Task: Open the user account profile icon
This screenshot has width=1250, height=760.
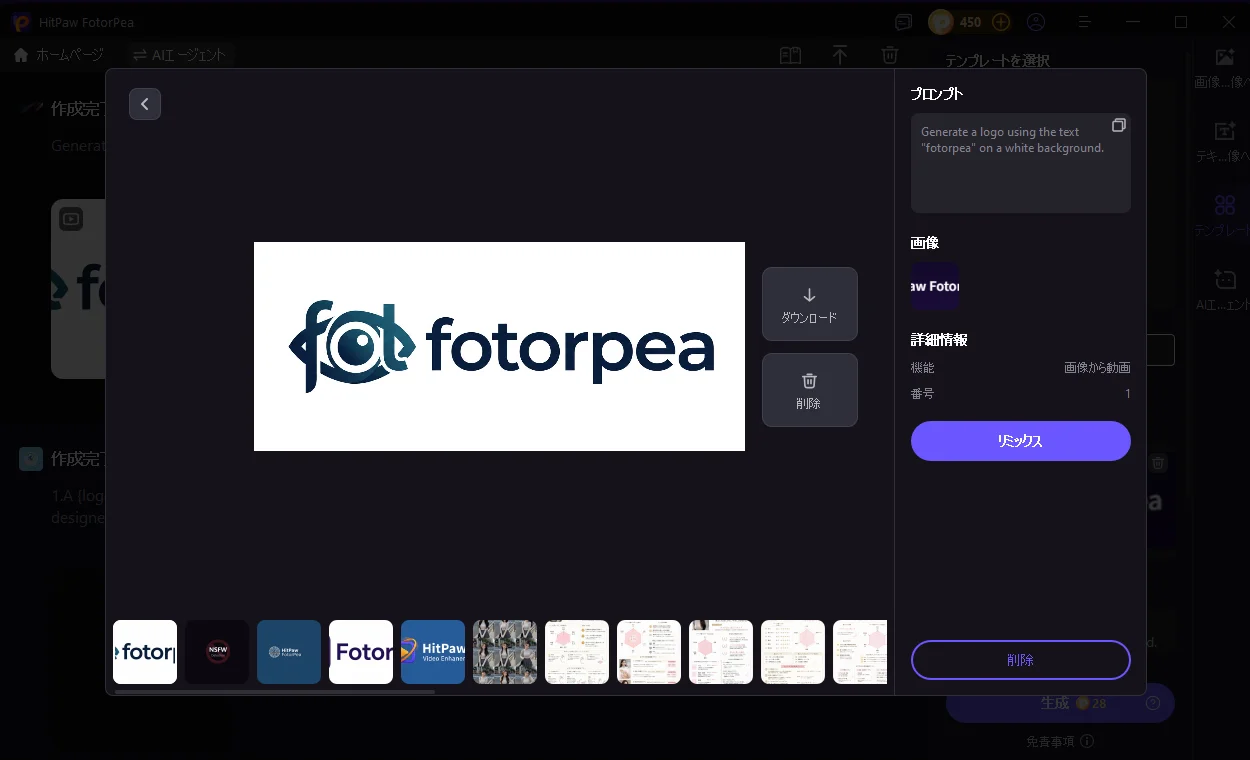Action: (x=1036, y=21)
